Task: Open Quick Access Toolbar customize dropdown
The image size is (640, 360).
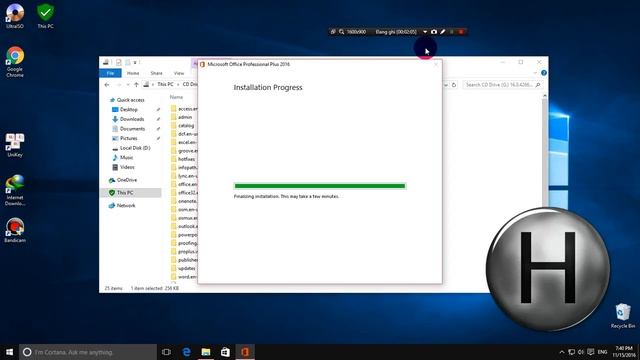Action: (x=135, y=62)
